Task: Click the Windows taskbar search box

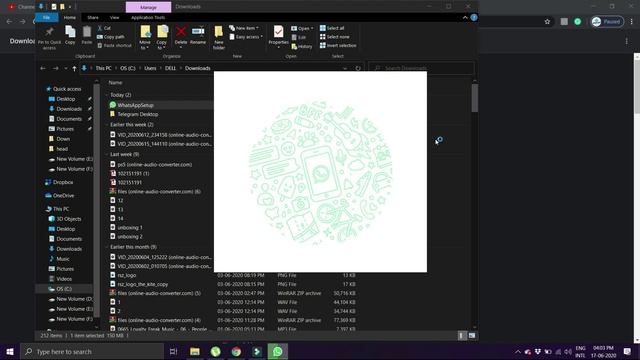Action: click(92, 351)
